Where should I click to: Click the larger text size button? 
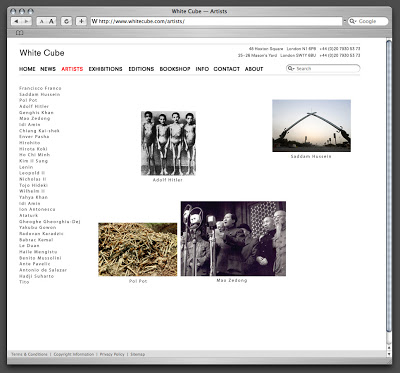(x=51, y=21)
